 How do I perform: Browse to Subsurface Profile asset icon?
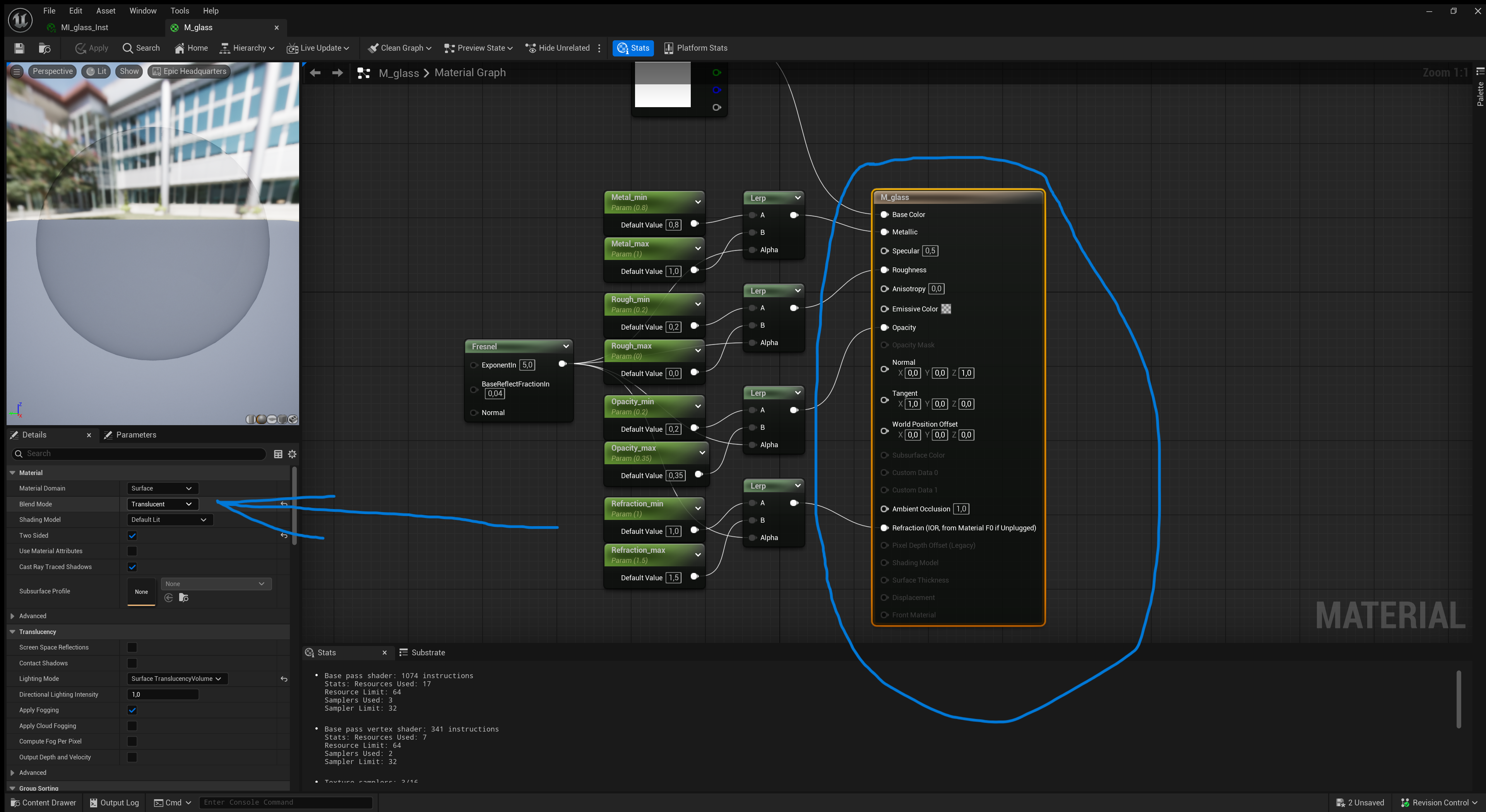coord(183,598)
